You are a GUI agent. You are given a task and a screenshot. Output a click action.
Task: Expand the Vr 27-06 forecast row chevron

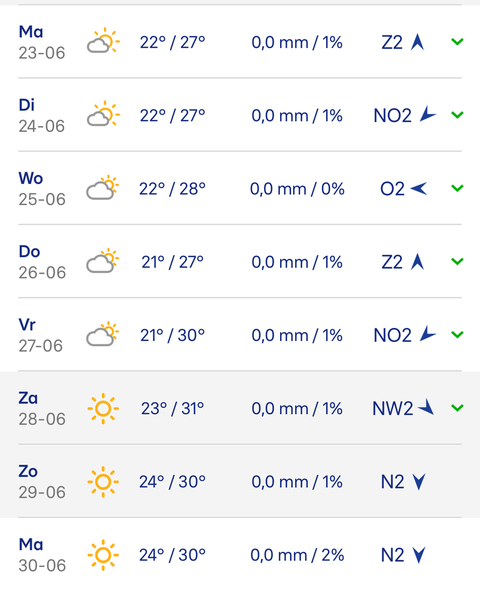(x=457, y=335)
